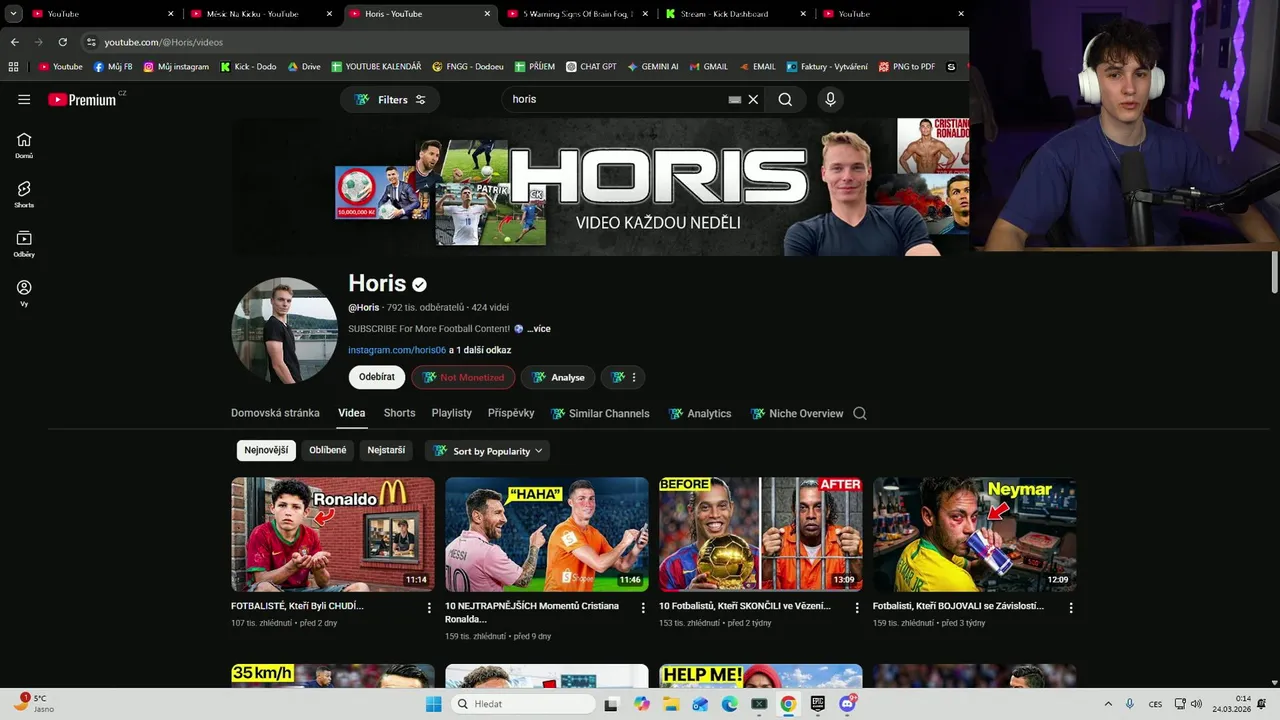Open File Explorer from taskbar
This screenshot has height=720, width=1280.
coord(671,704)
